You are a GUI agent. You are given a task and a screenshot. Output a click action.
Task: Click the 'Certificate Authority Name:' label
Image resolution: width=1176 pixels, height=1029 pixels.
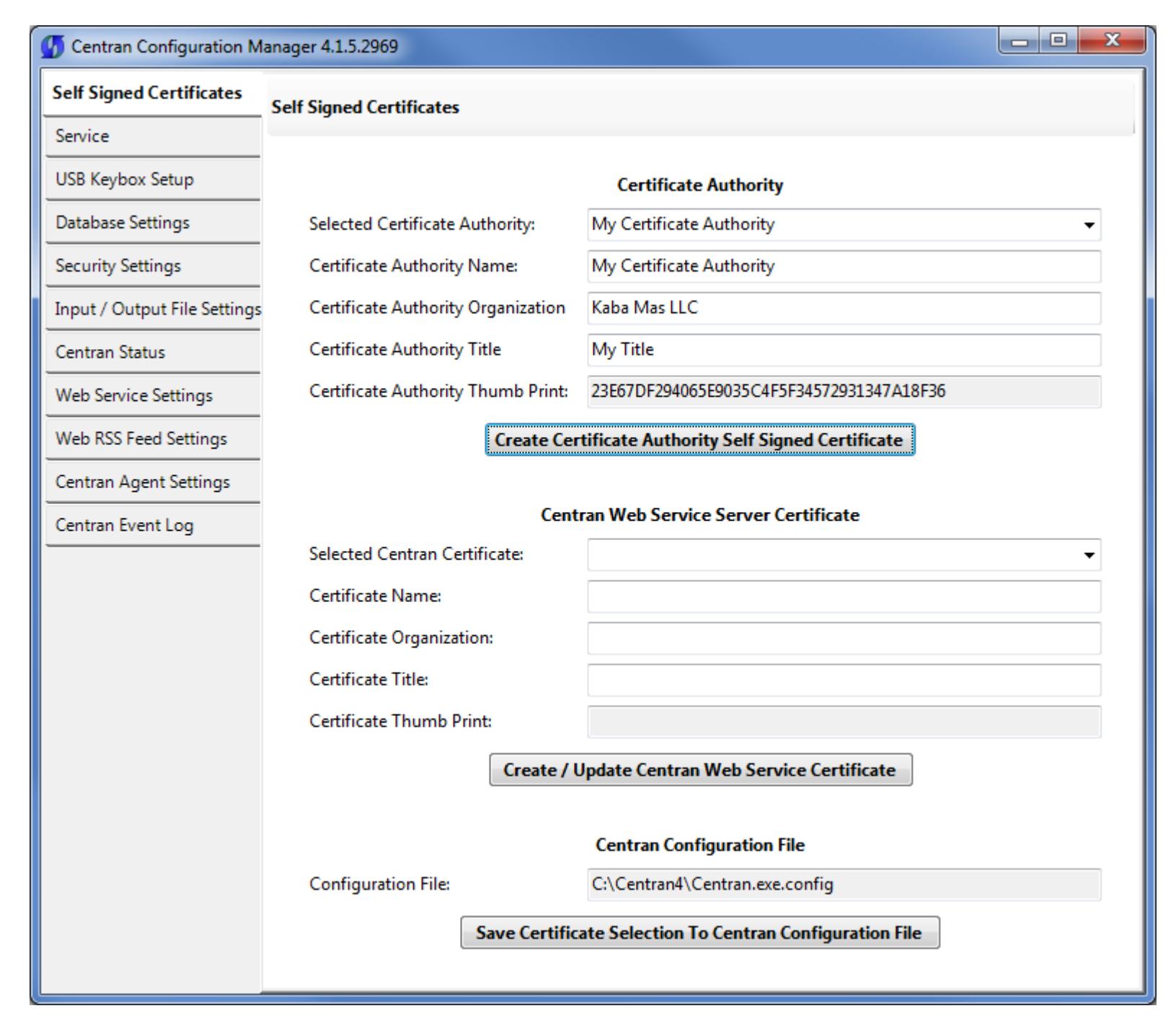point(414,266)
